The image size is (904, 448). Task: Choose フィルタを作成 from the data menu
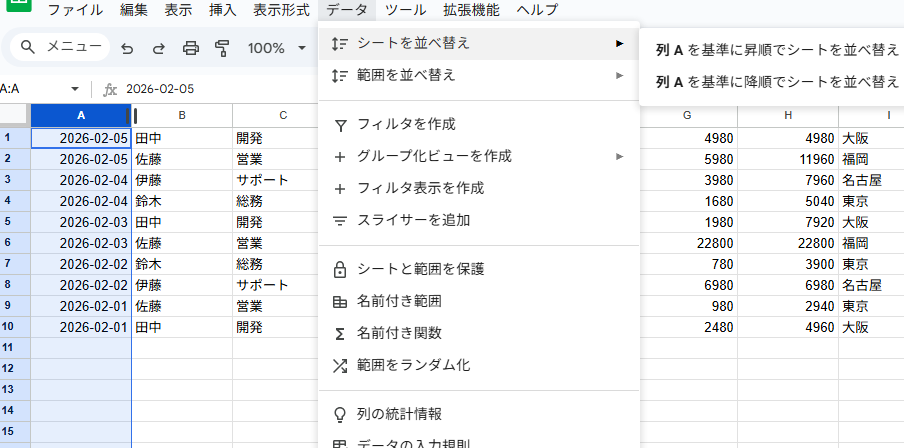pos(406,124)
